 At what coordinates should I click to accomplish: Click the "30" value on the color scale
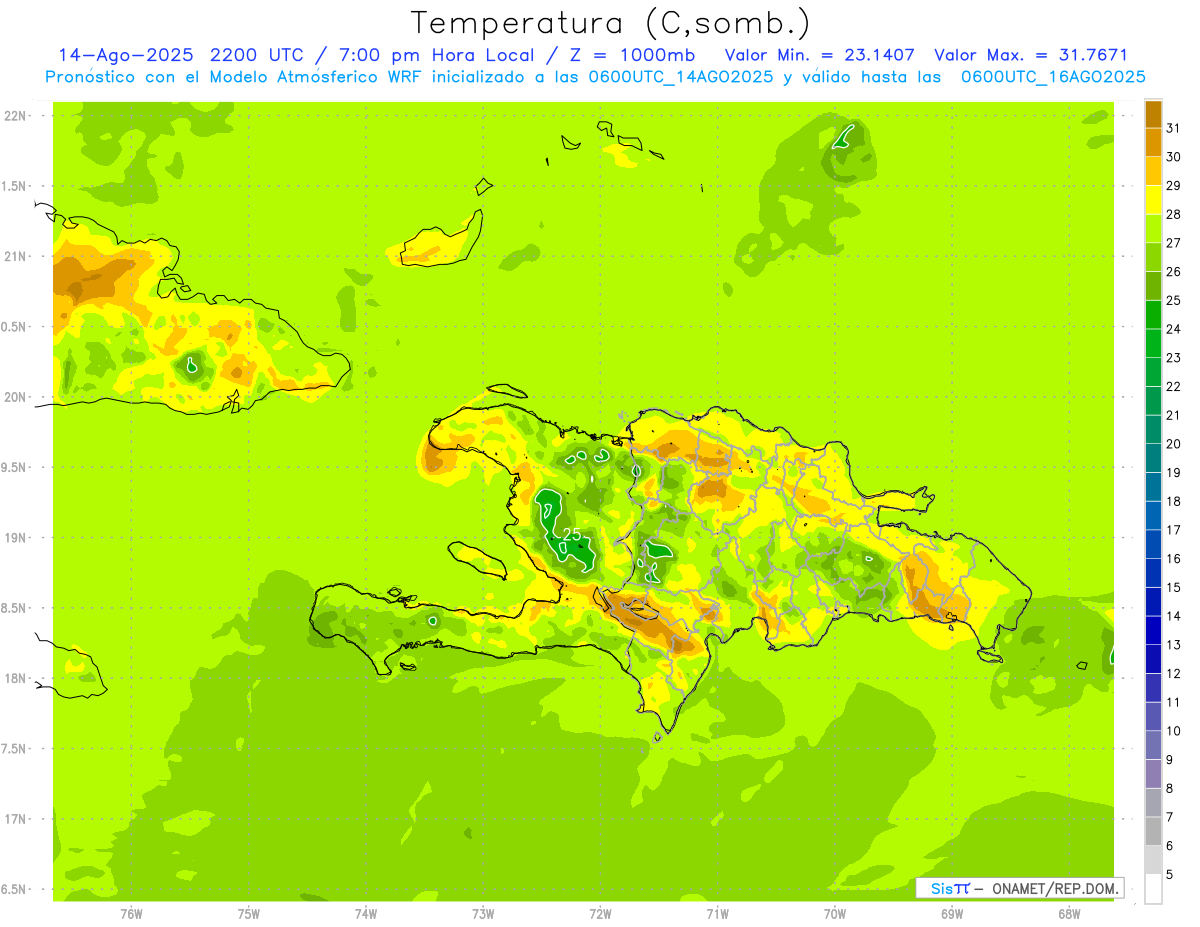point(1174,157)
